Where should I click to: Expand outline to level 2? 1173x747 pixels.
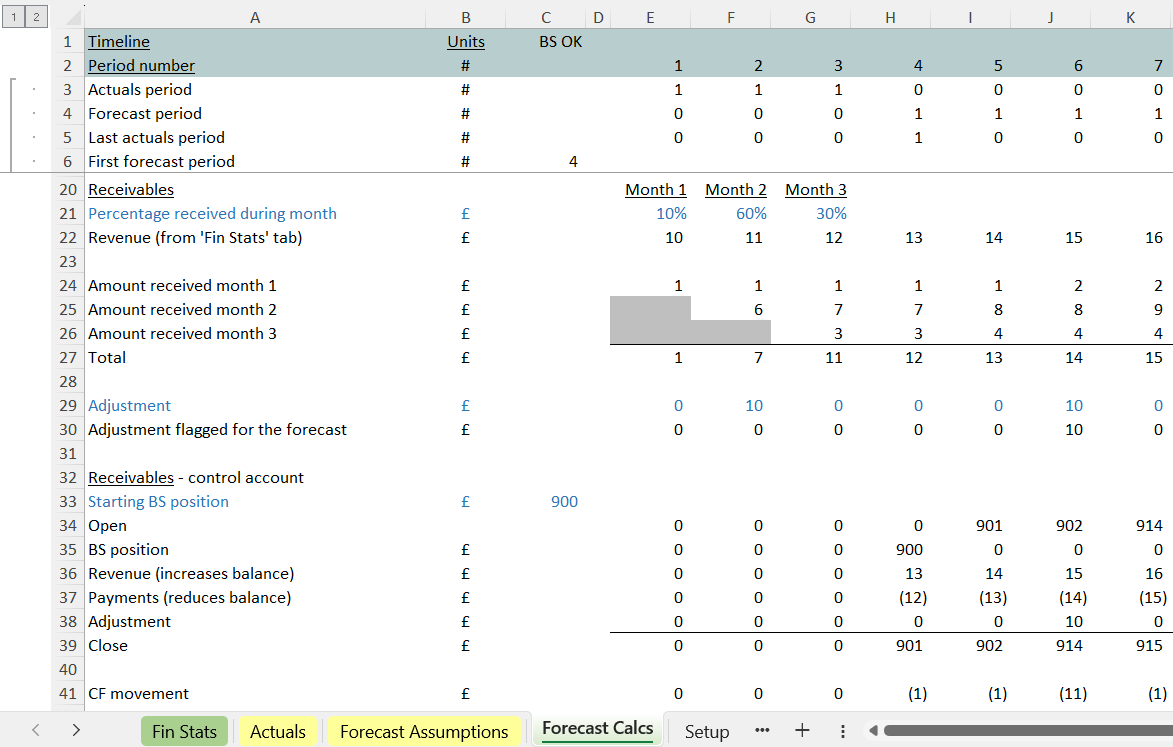pyautogui.click(x=36, y=17)
